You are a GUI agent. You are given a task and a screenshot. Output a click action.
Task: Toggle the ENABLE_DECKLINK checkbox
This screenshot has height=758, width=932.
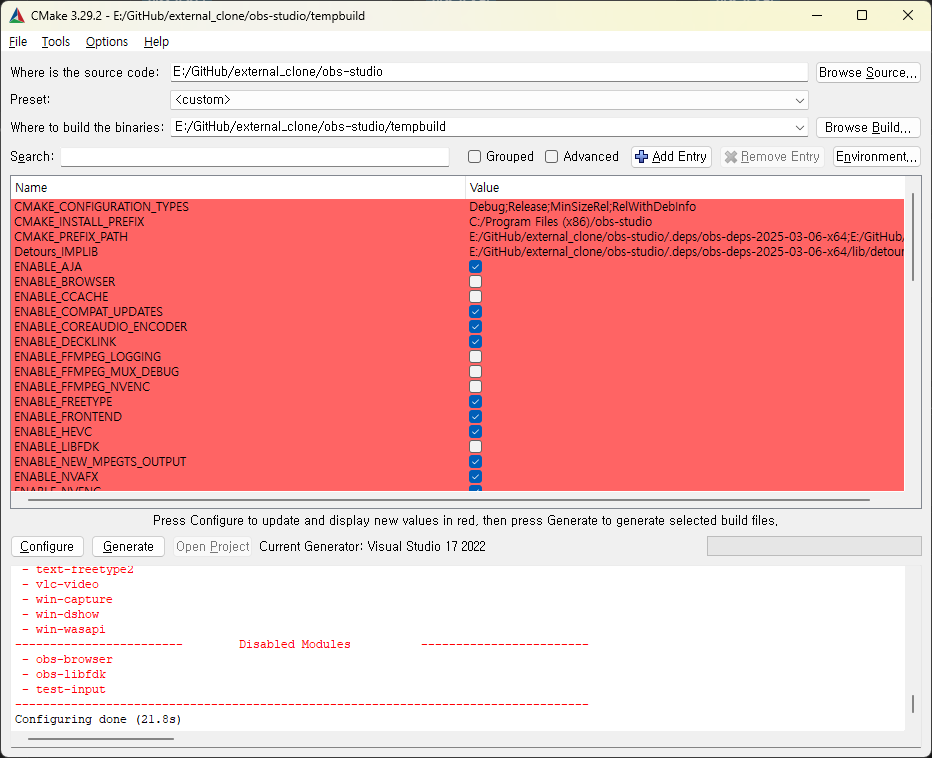click(x=476, y=342)
